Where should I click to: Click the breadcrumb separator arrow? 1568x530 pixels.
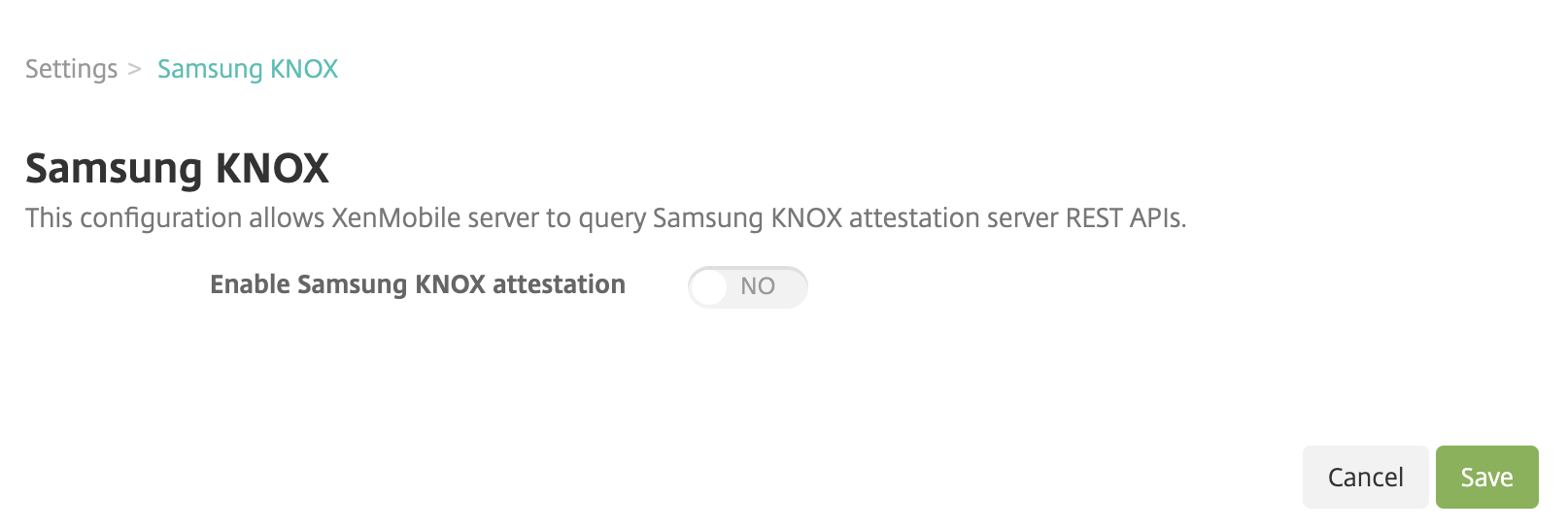(x=135, y=69)
